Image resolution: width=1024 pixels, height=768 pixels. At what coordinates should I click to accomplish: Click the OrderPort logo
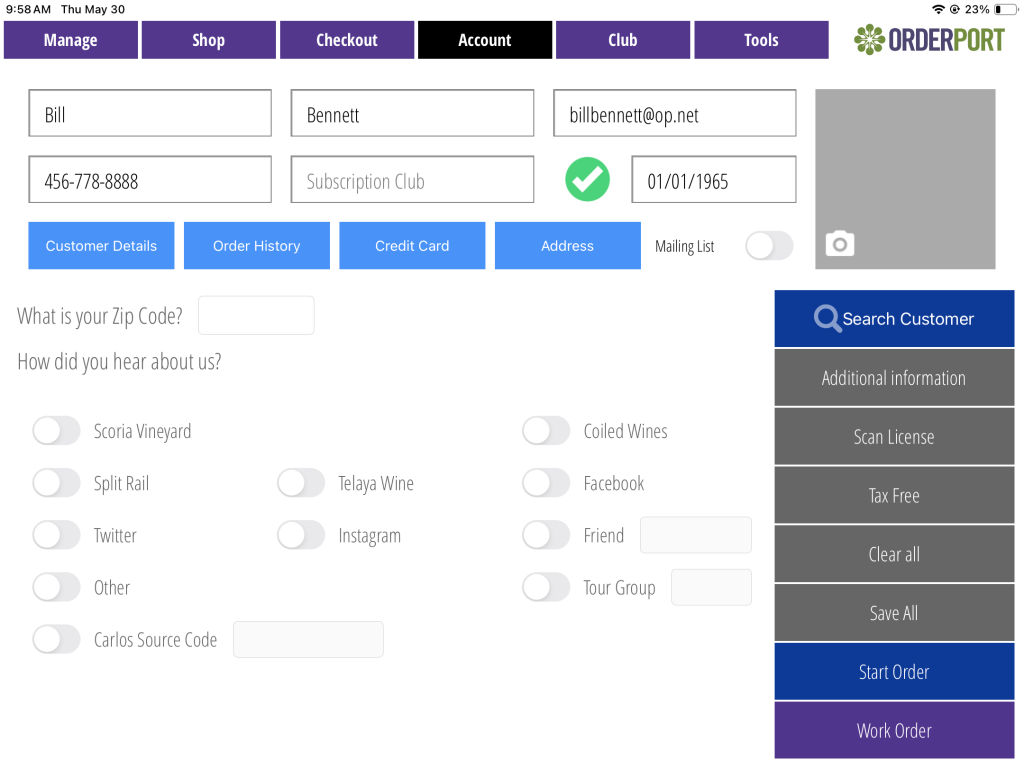pyautogui.click(x=929, y=40)
